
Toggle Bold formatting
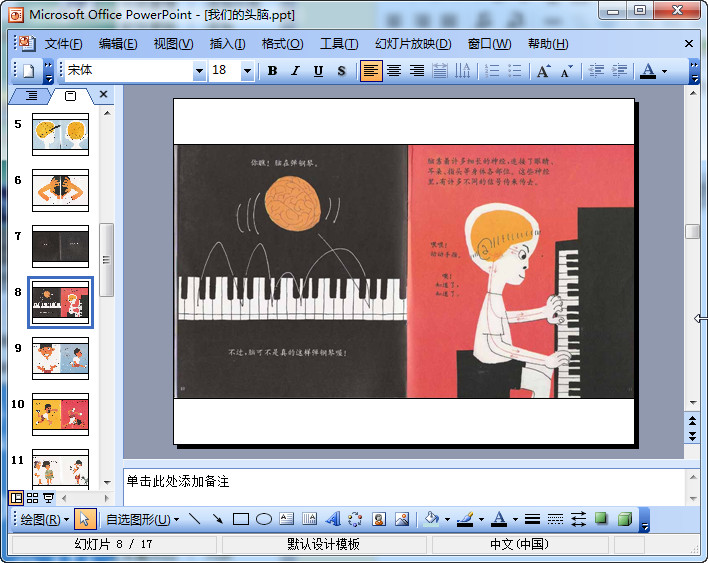tap(272, 71)
